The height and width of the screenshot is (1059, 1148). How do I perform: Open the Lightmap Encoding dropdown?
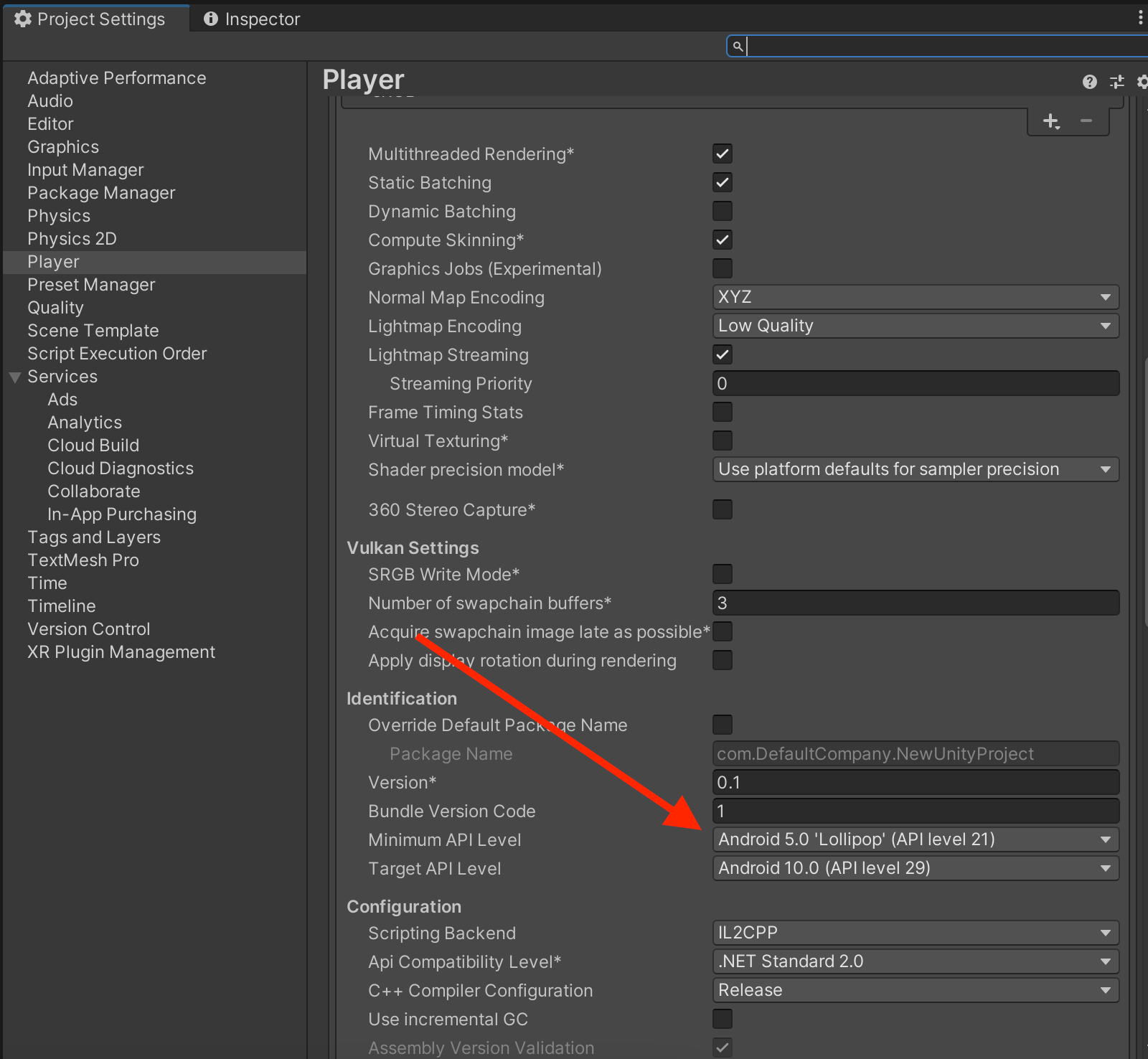(x=915, y=326)
